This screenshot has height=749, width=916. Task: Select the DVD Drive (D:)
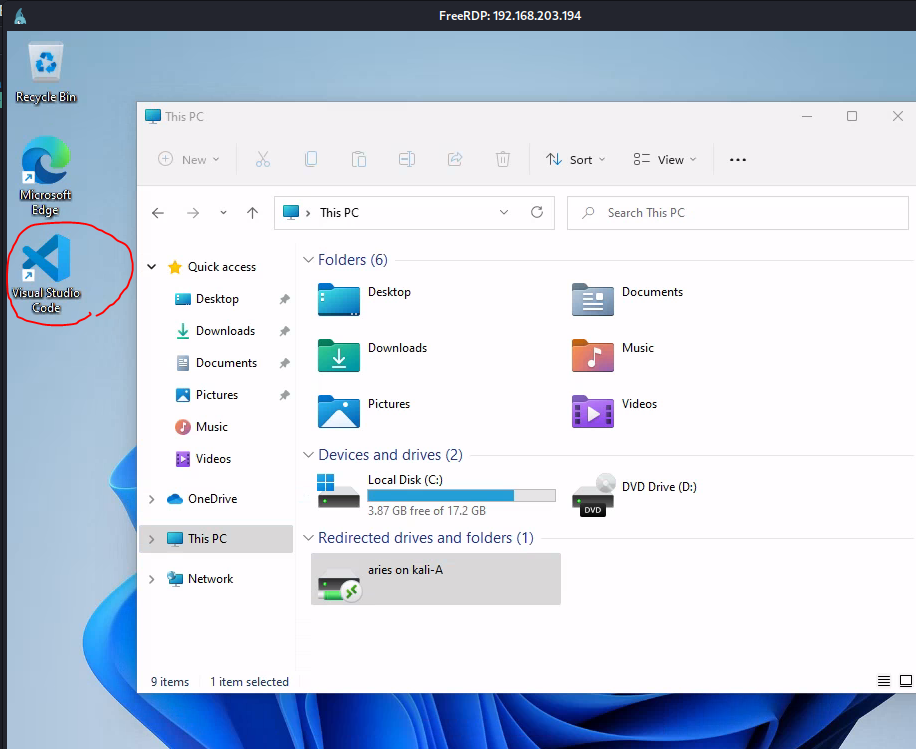click(634, 495)
